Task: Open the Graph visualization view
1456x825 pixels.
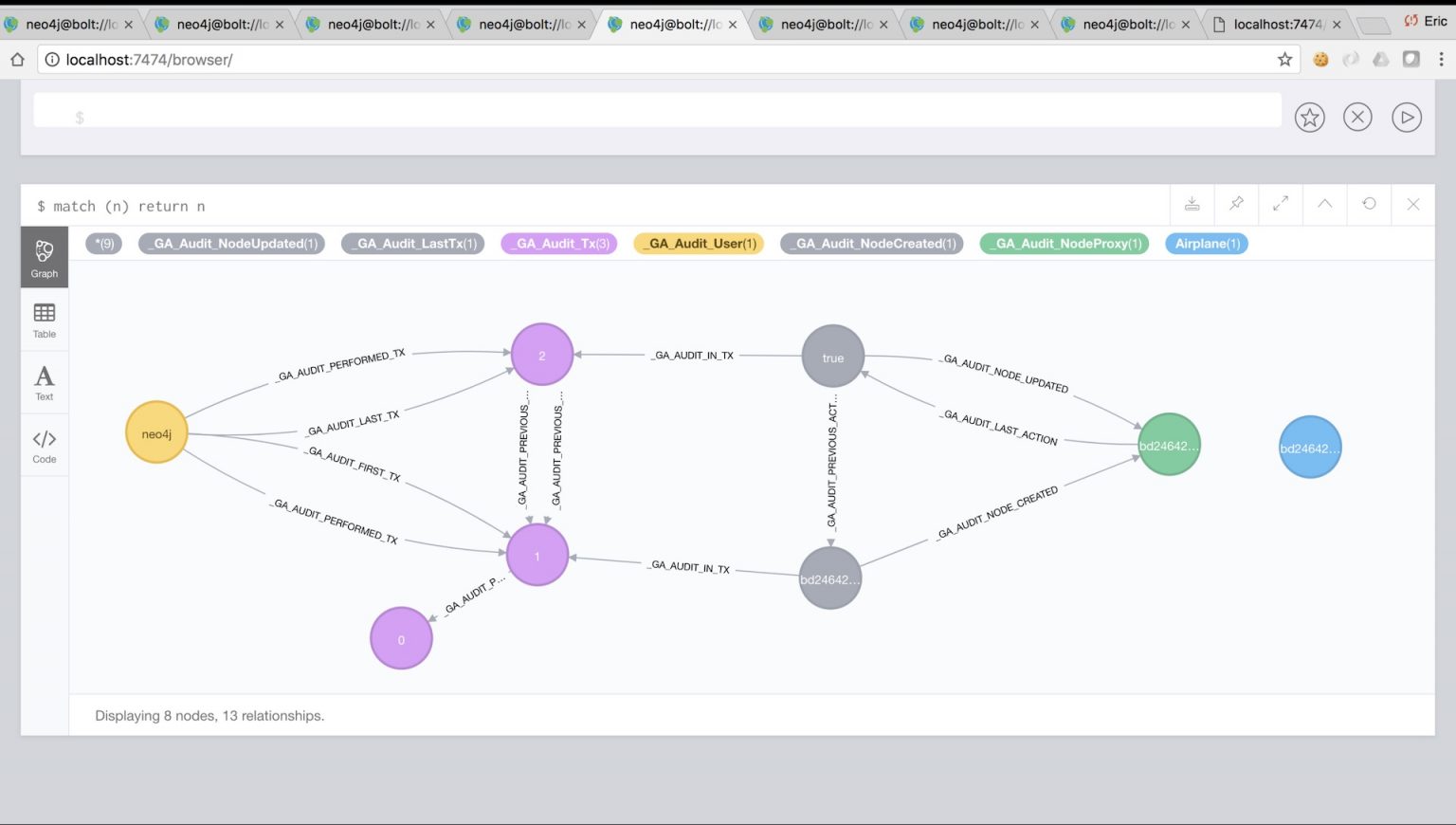Action: 44,255
